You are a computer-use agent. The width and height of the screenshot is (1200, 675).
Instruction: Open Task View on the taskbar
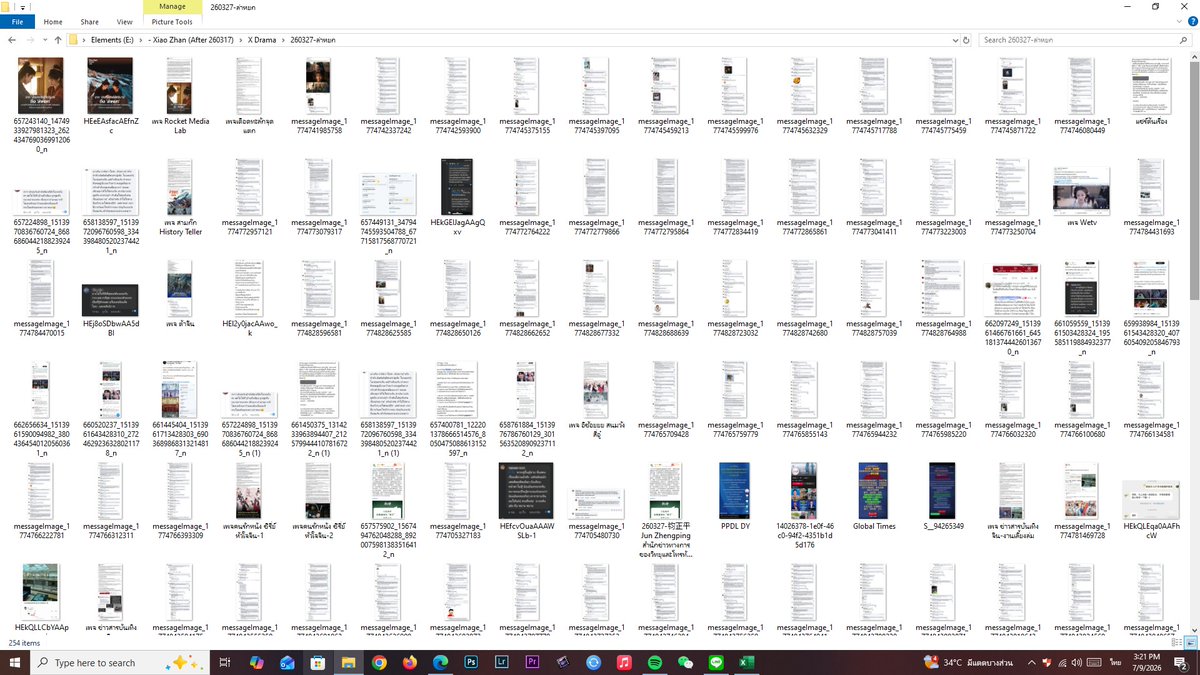coord(224,662)
